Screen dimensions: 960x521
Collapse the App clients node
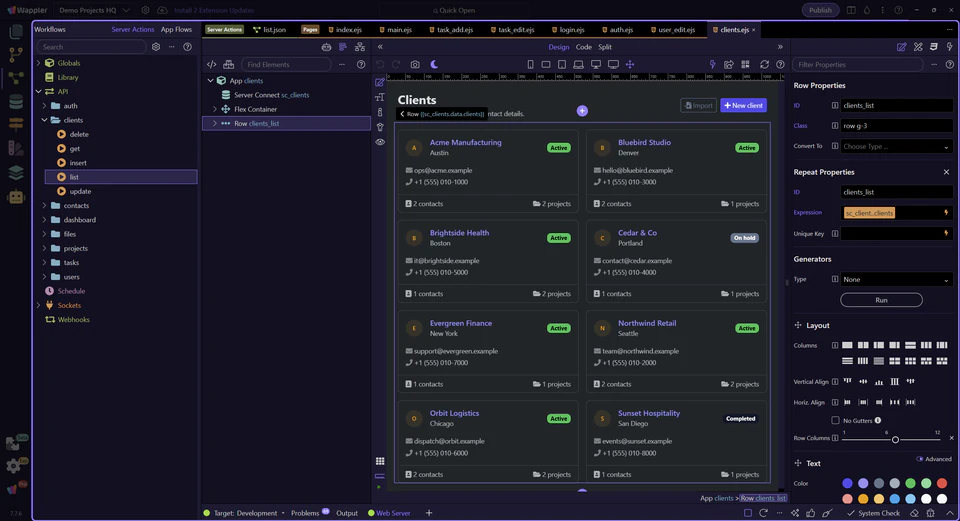click(x=211, y=81)
